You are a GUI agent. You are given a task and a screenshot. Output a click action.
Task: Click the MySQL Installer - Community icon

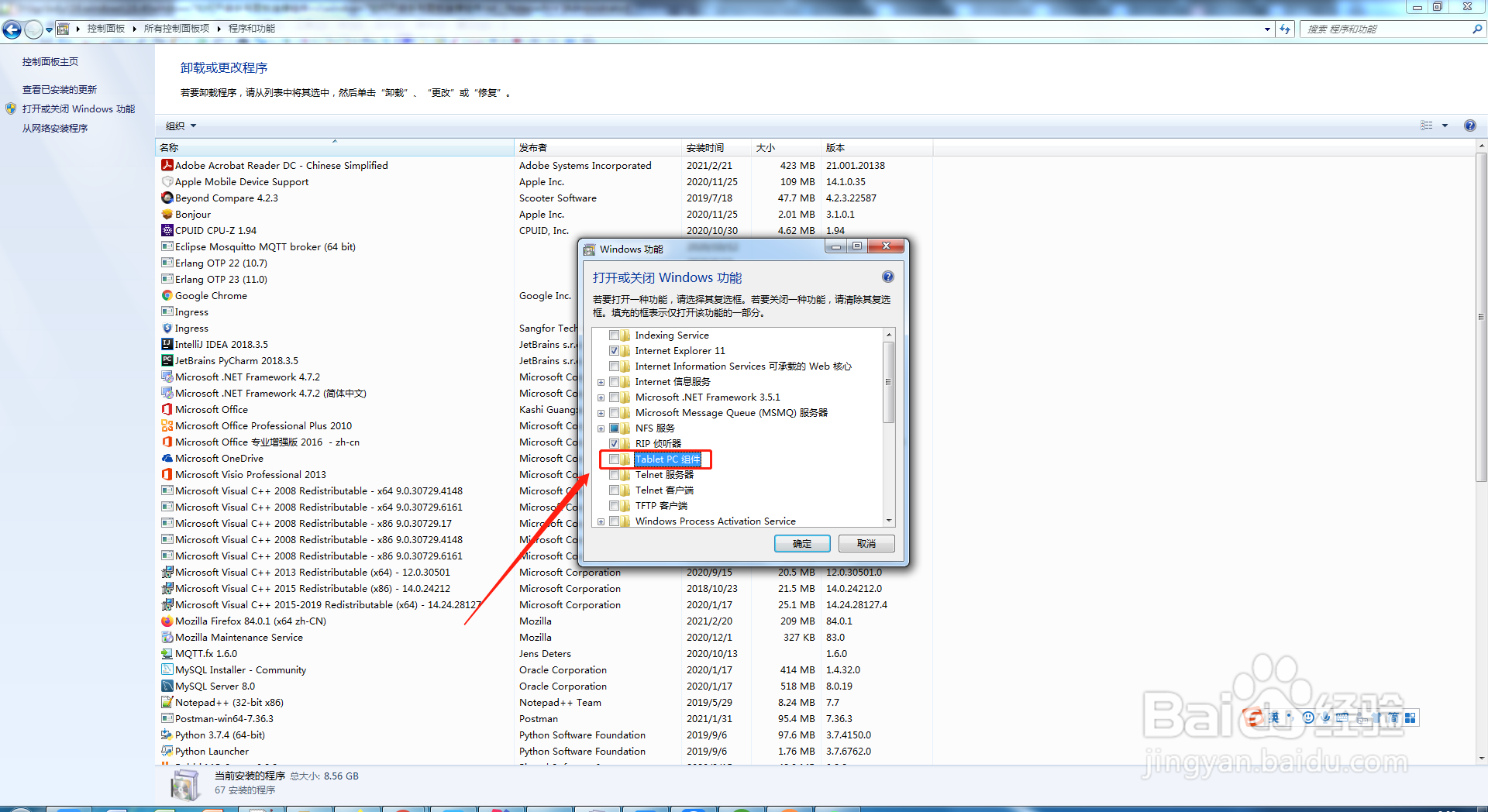167,669
